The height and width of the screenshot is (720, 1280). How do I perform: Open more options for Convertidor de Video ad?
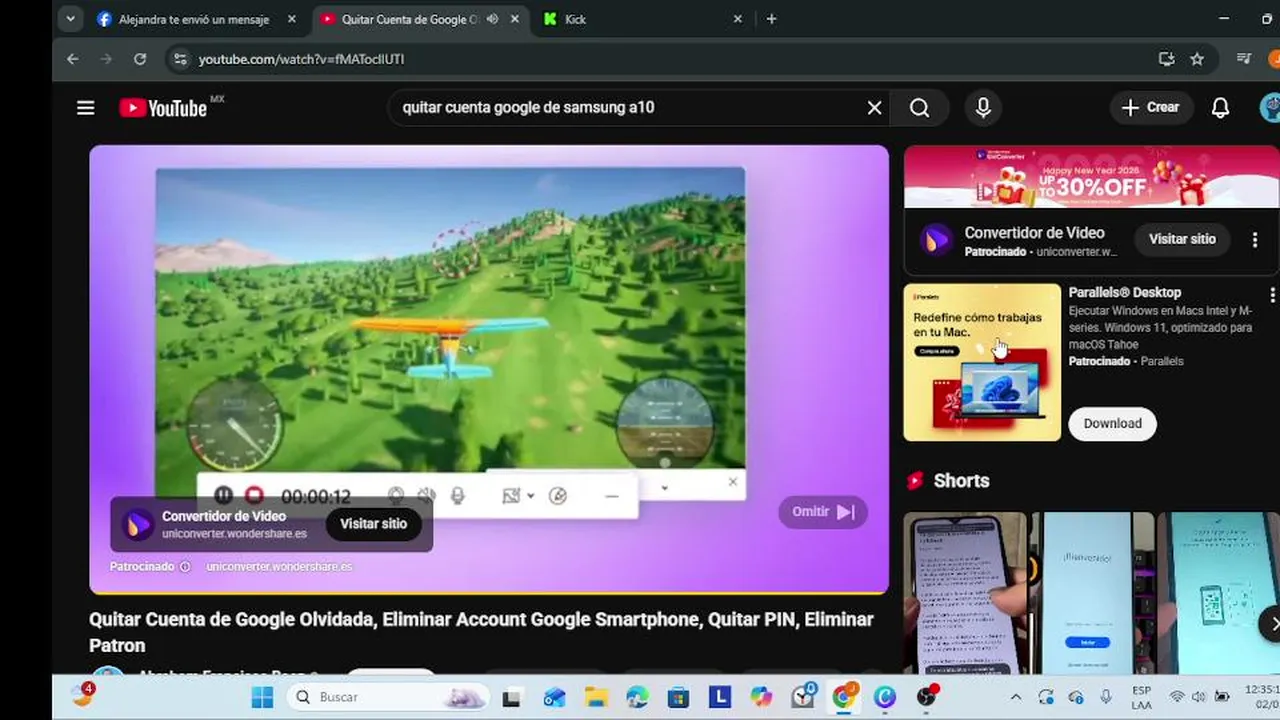pos(1254,240)
